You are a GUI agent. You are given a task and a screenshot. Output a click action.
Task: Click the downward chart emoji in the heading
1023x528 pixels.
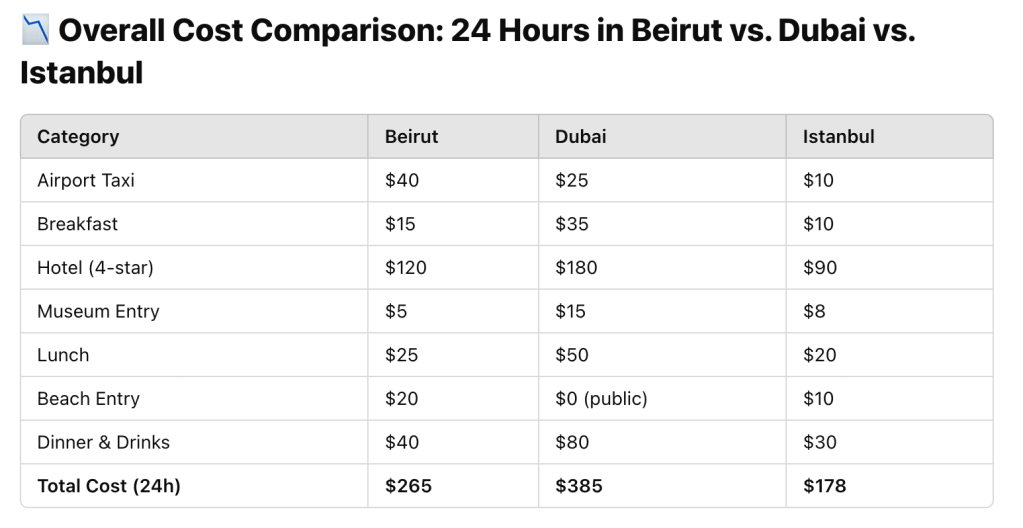pyautogui.click(x=35, y=31)
